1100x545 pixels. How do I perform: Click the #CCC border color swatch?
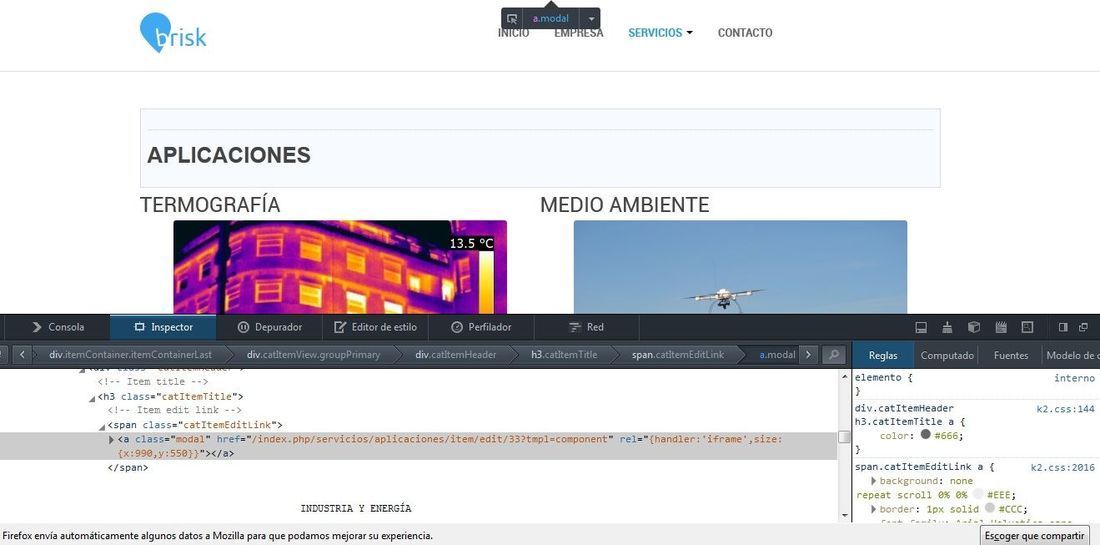tap(990, 509)
